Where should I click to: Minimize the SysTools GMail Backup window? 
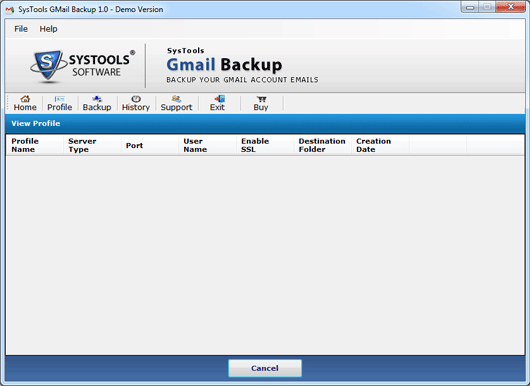coord(470,7)
